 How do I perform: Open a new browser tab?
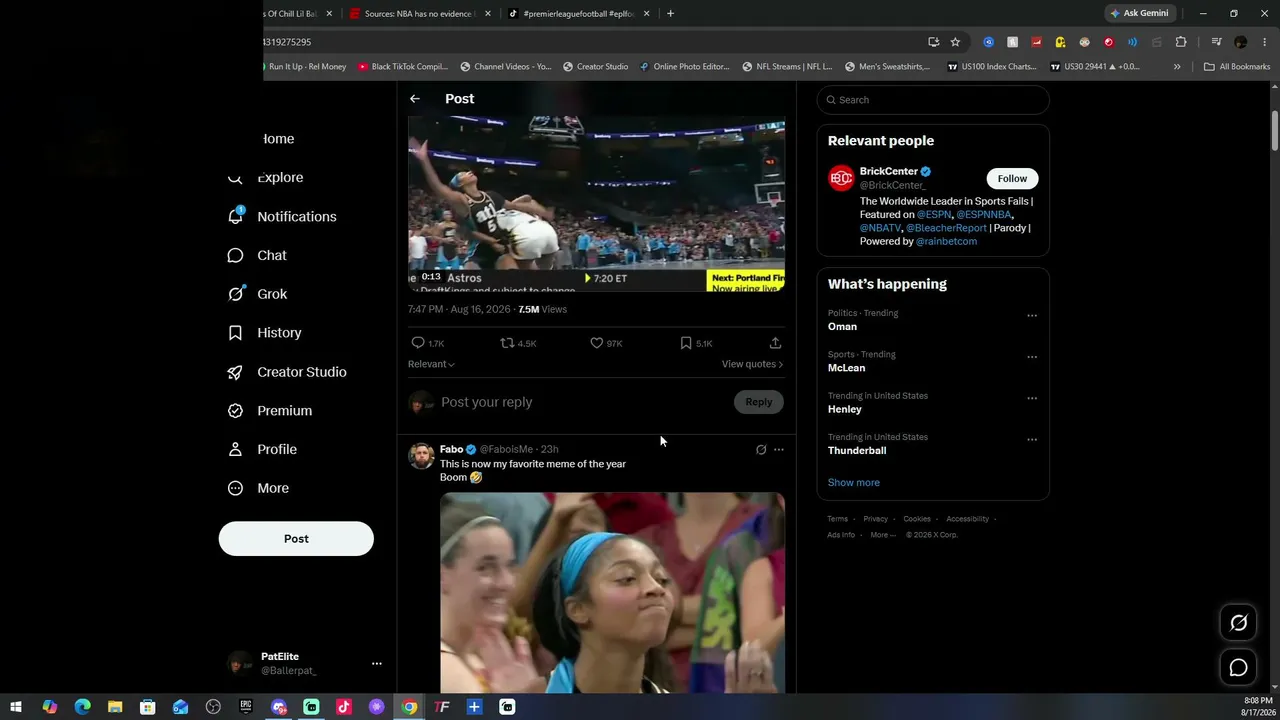click(670, 14)
